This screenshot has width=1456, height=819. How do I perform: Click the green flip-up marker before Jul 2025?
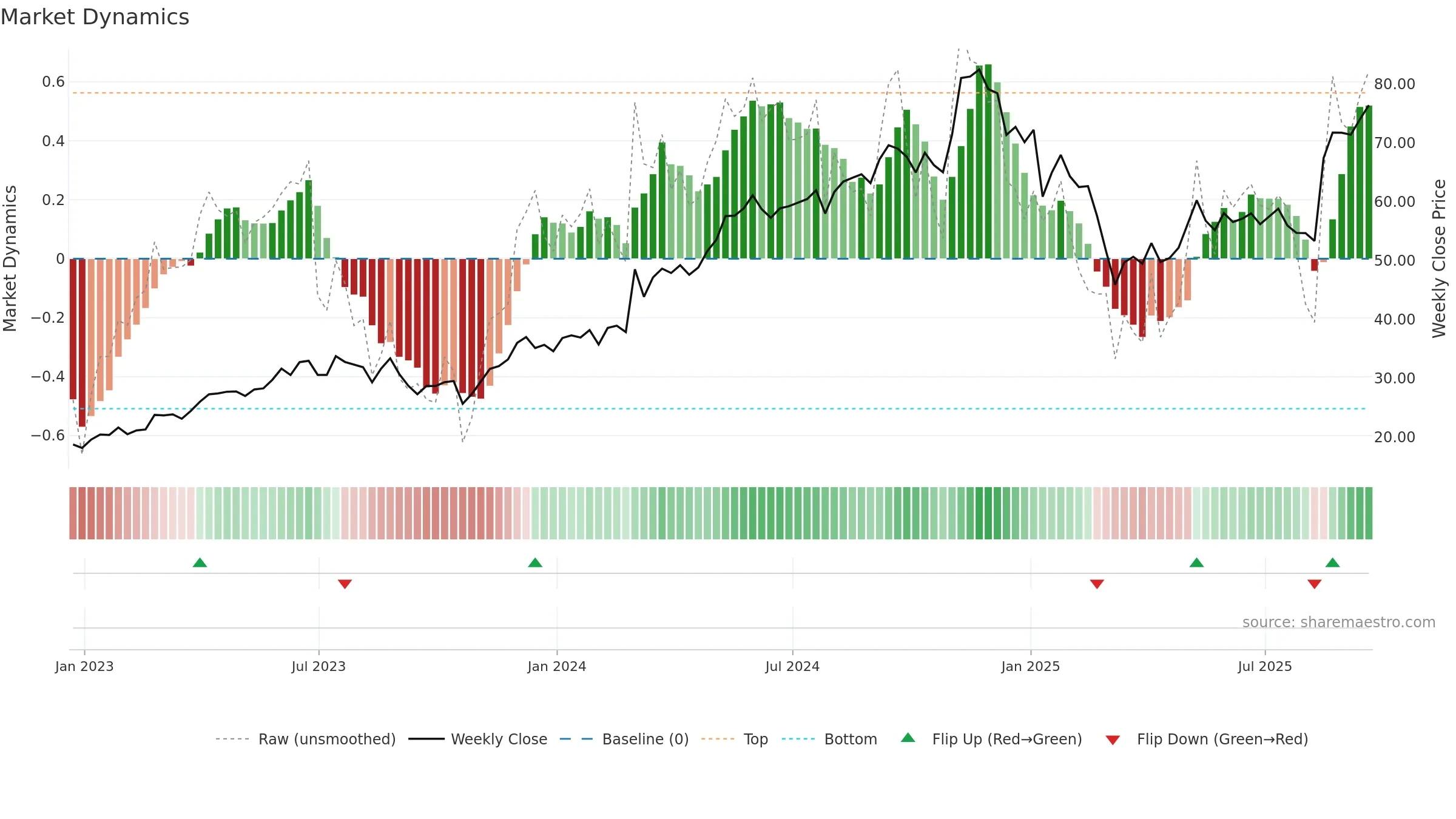[x=1196, y=562]
